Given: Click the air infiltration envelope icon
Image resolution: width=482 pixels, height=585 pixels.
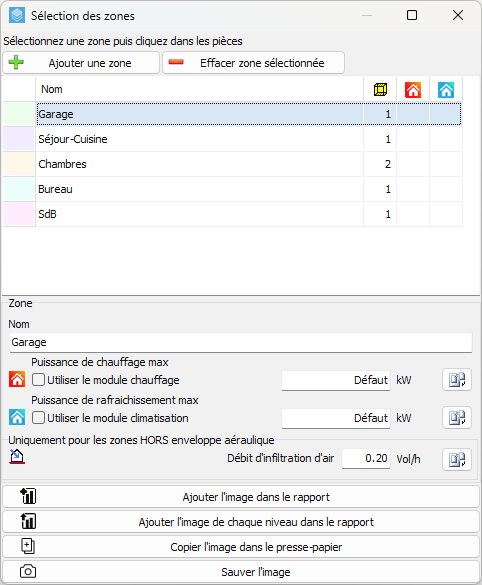Looking at the screenshot, I should pyautogui.click(x=17, y=457).
